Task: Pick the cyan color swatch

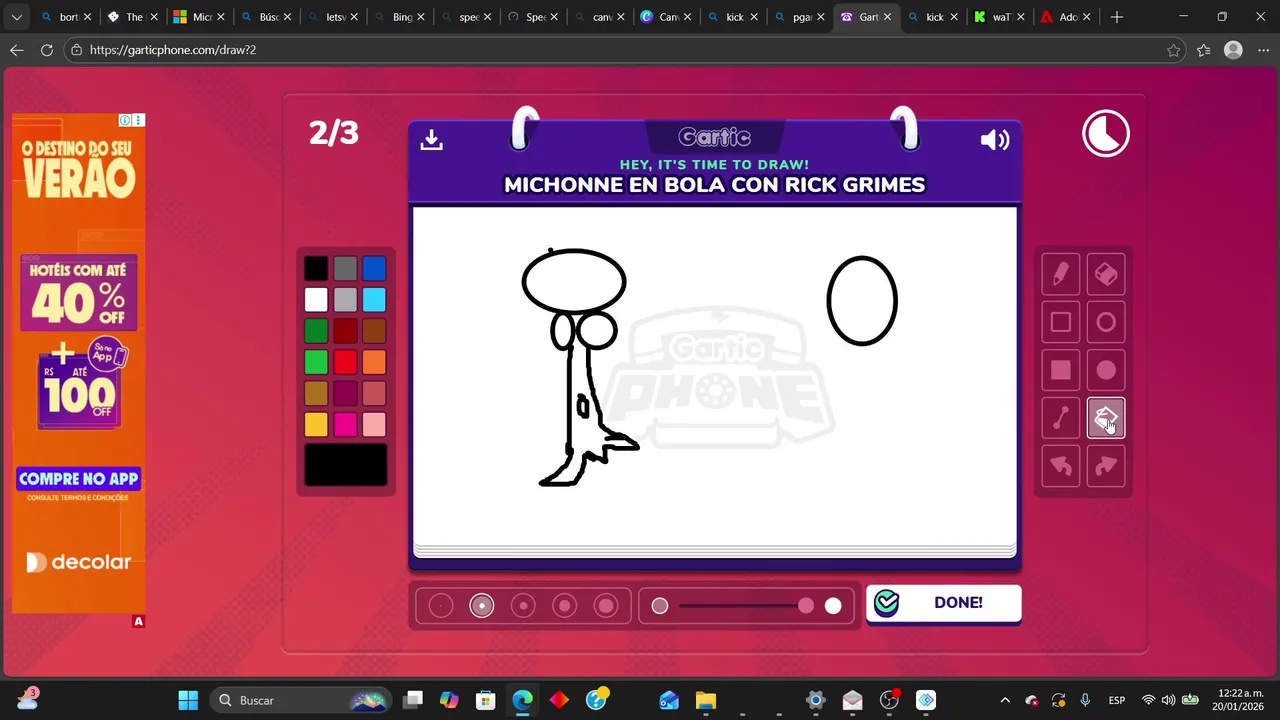Action: click(374, 299)
